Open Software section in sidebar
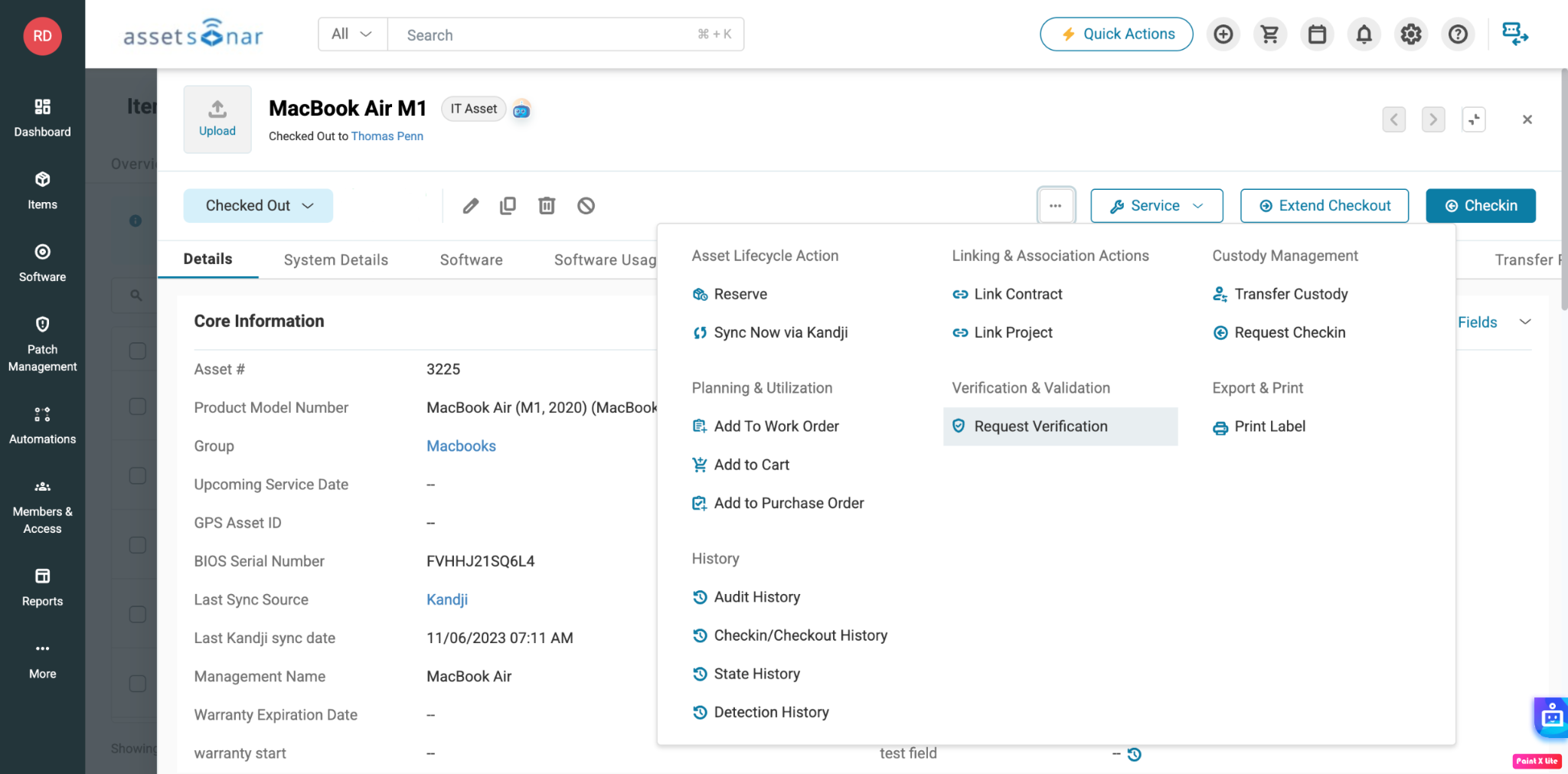The image size is (1568, 774). (x=42, y=263)
